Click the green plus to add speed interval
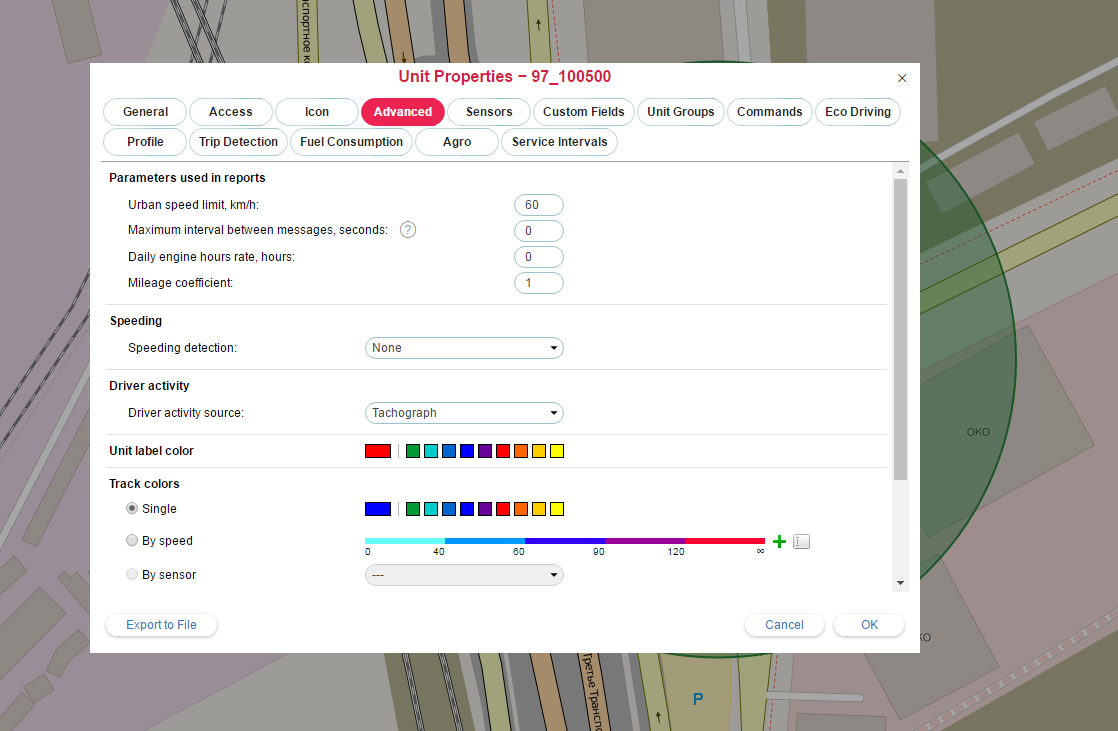Screen dimensions: 1118x731 coord(780,542)
